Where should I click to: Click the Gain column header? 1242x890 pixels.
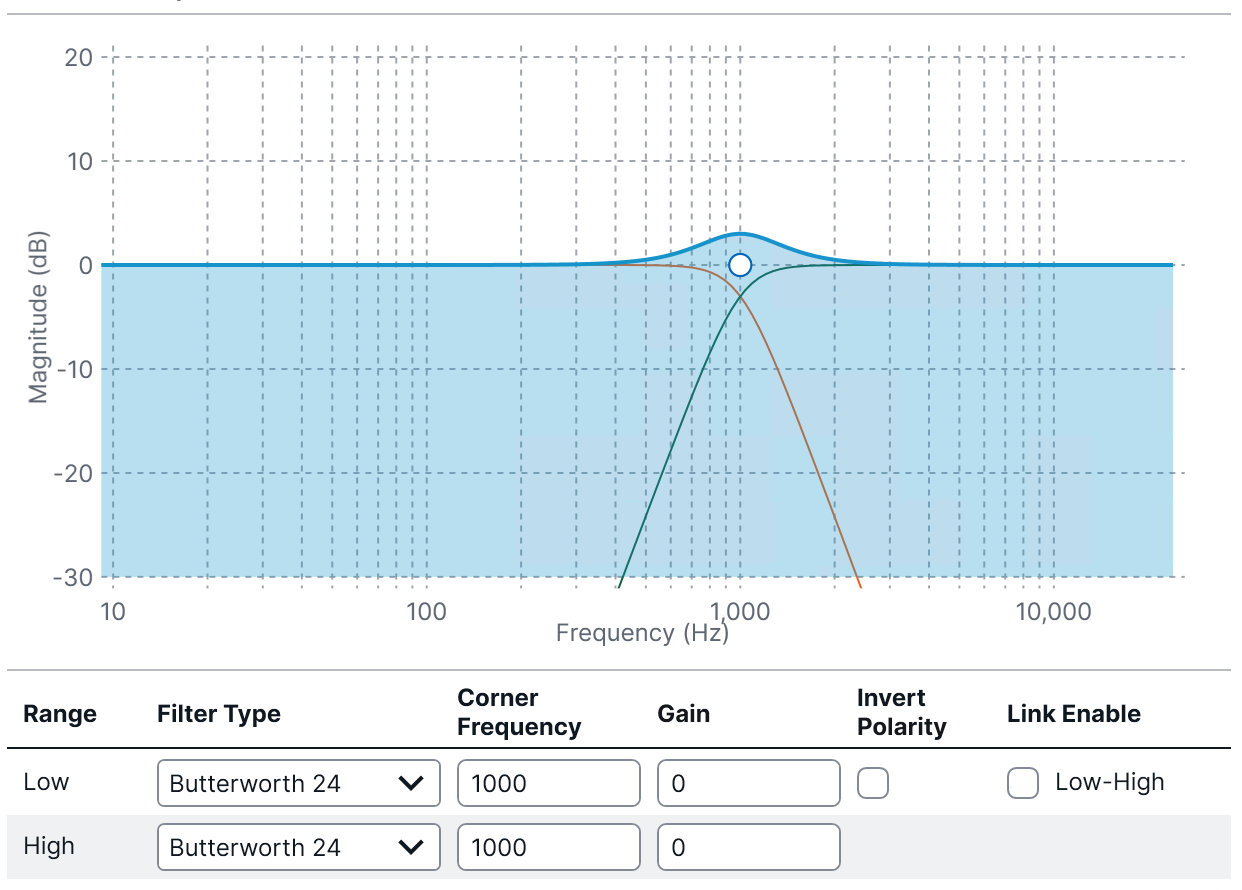684,714
